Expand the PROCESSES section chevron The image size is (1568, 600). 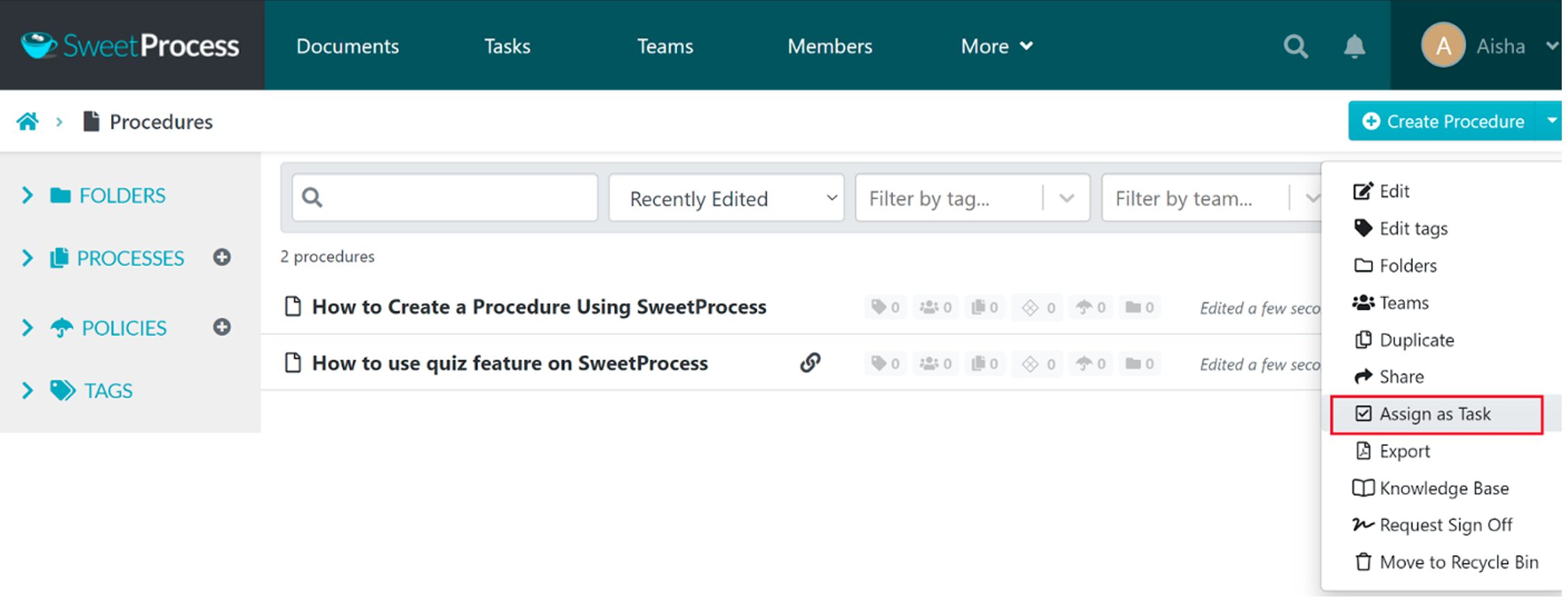28,259
